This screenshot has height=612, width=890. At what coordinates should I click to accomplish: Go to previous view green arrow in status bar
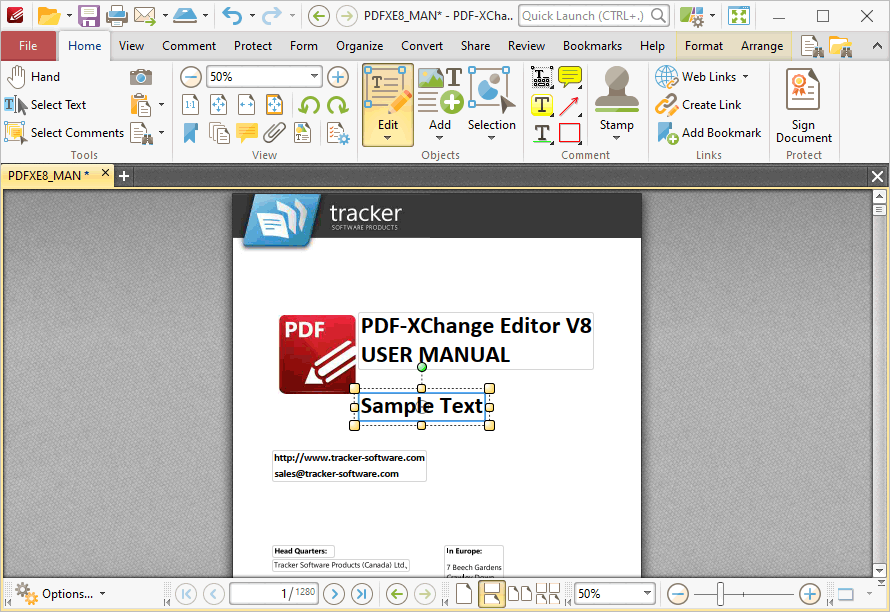[397, 594]
